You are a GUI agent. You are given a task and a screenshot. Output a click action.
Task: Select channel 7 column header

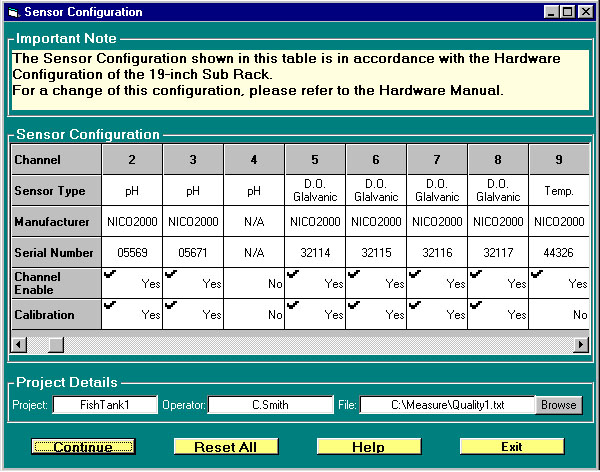click(437, 159)
